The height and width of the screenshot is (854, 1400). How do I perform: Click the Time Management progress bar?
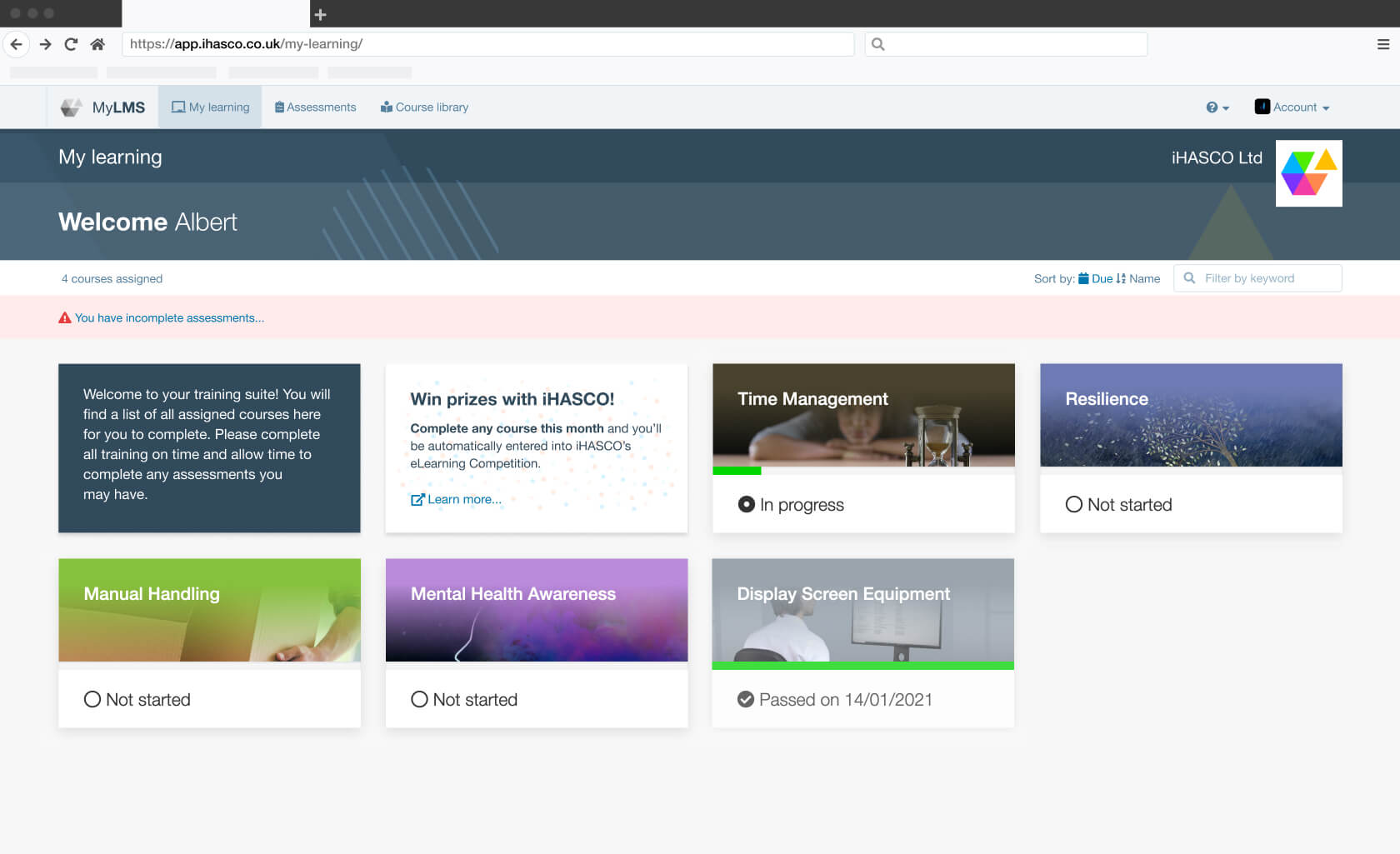pyautogui.click(x=863, y=471)
